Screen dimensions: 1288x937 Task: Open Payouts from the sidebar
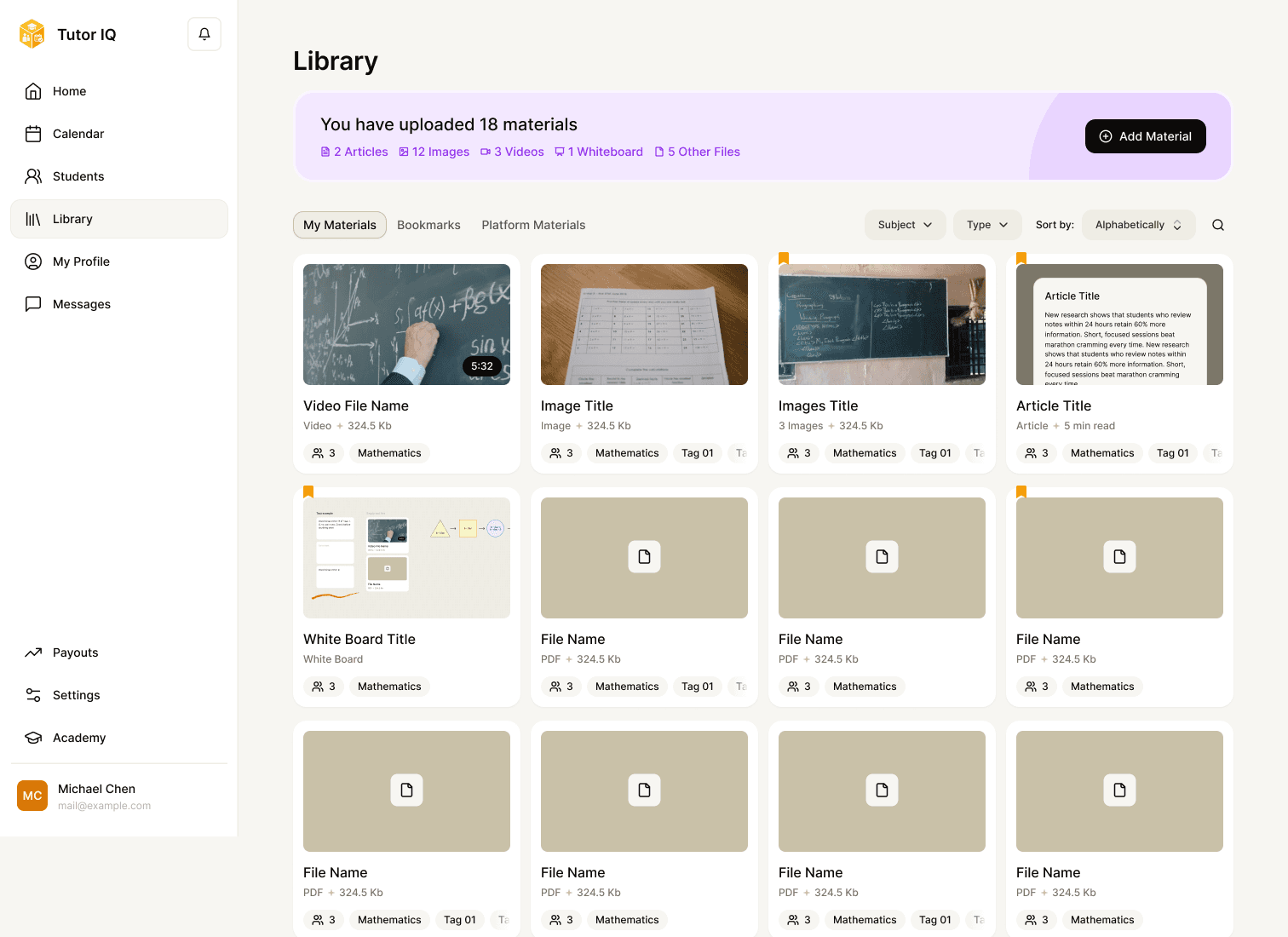[119, 652]
